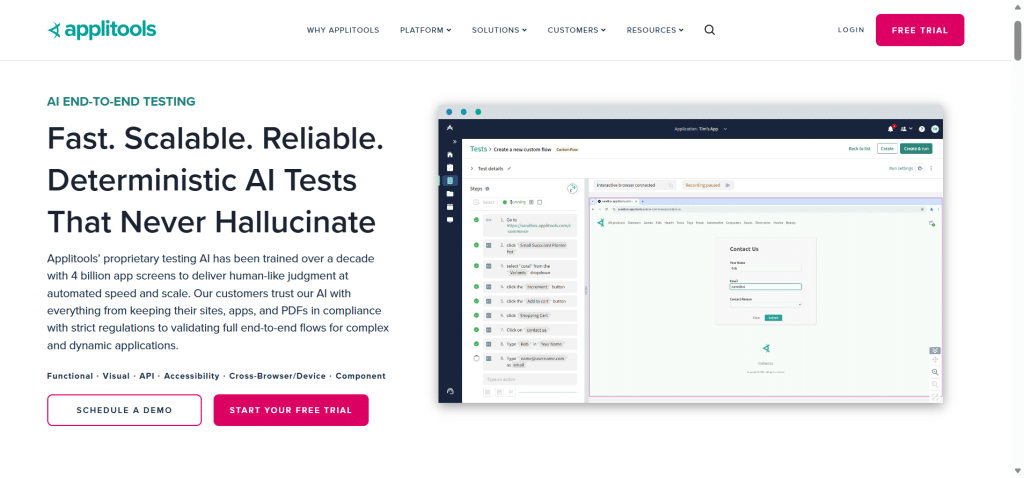Click the Applitools logo in the demo app's dark sidebar
Image resolution: width=1024 pixels, height=478 pixels.
click(x=450, y=127)
